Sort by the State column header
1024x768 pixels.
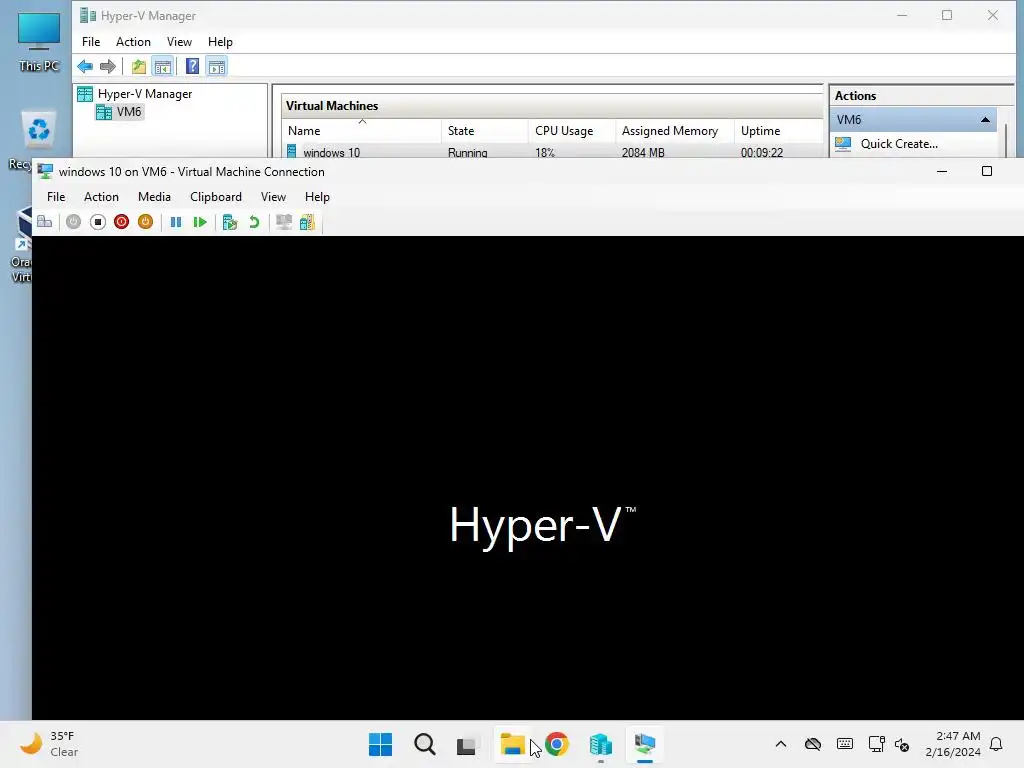click(x=485, y=131)
